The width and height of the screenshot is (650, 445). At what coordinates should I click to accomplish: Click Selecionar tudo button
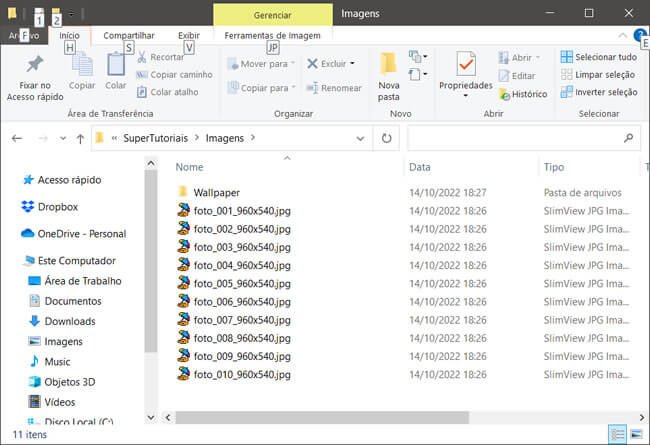[599, 57]
